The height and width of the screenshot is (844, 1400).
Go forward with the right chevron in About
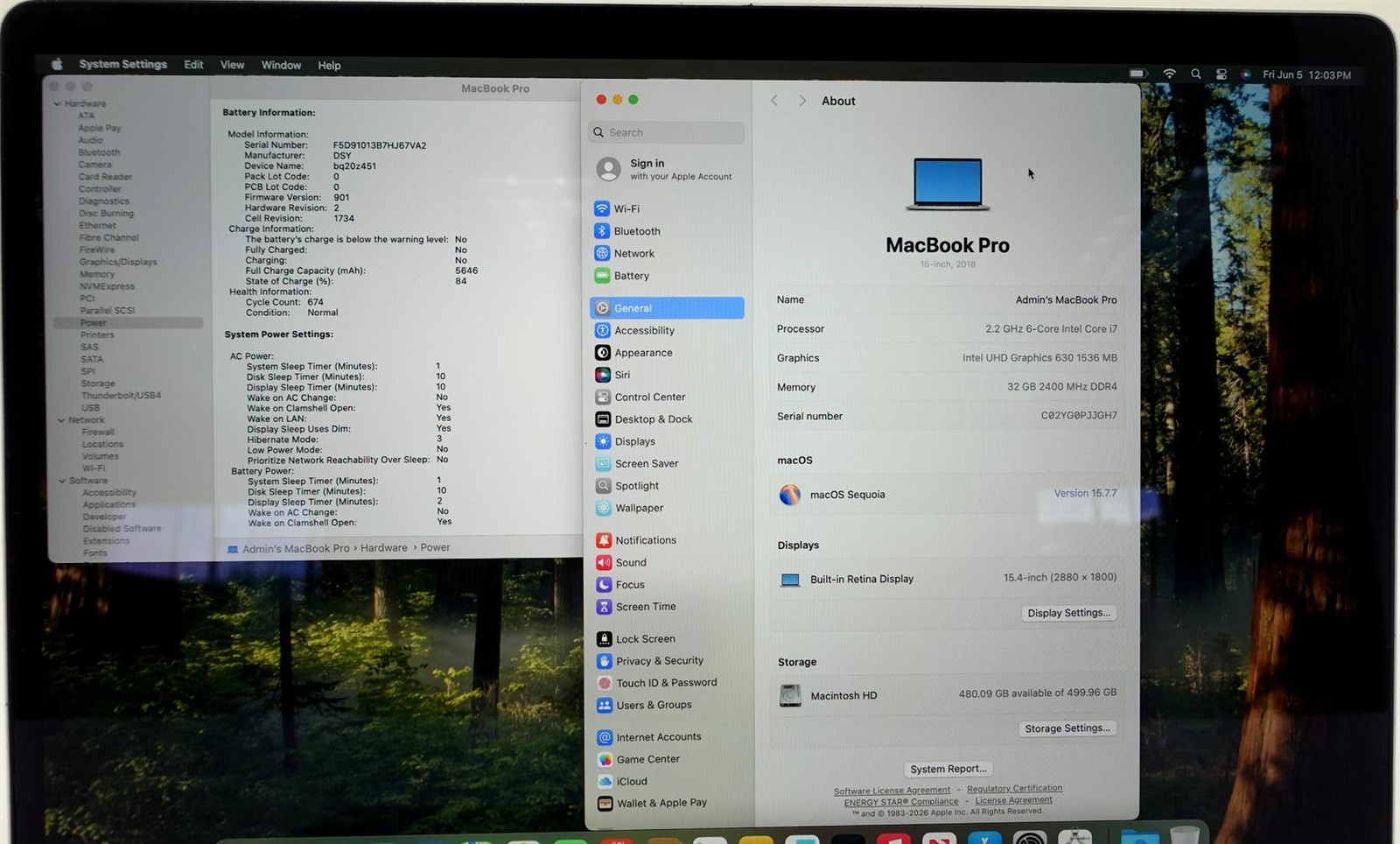point(802,101)
